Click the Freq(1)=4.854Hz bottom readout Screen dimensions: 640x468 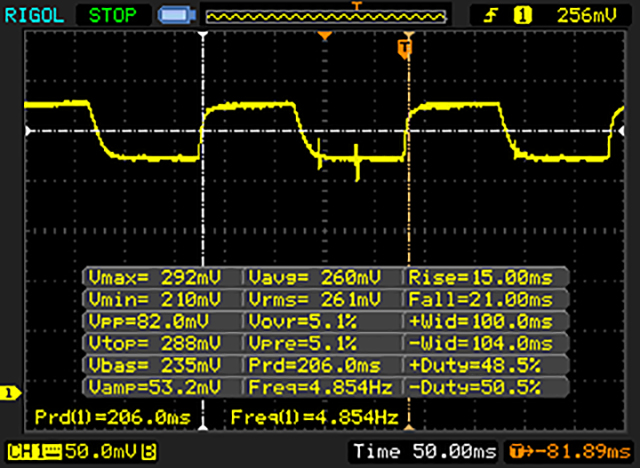tap(315, 417)
